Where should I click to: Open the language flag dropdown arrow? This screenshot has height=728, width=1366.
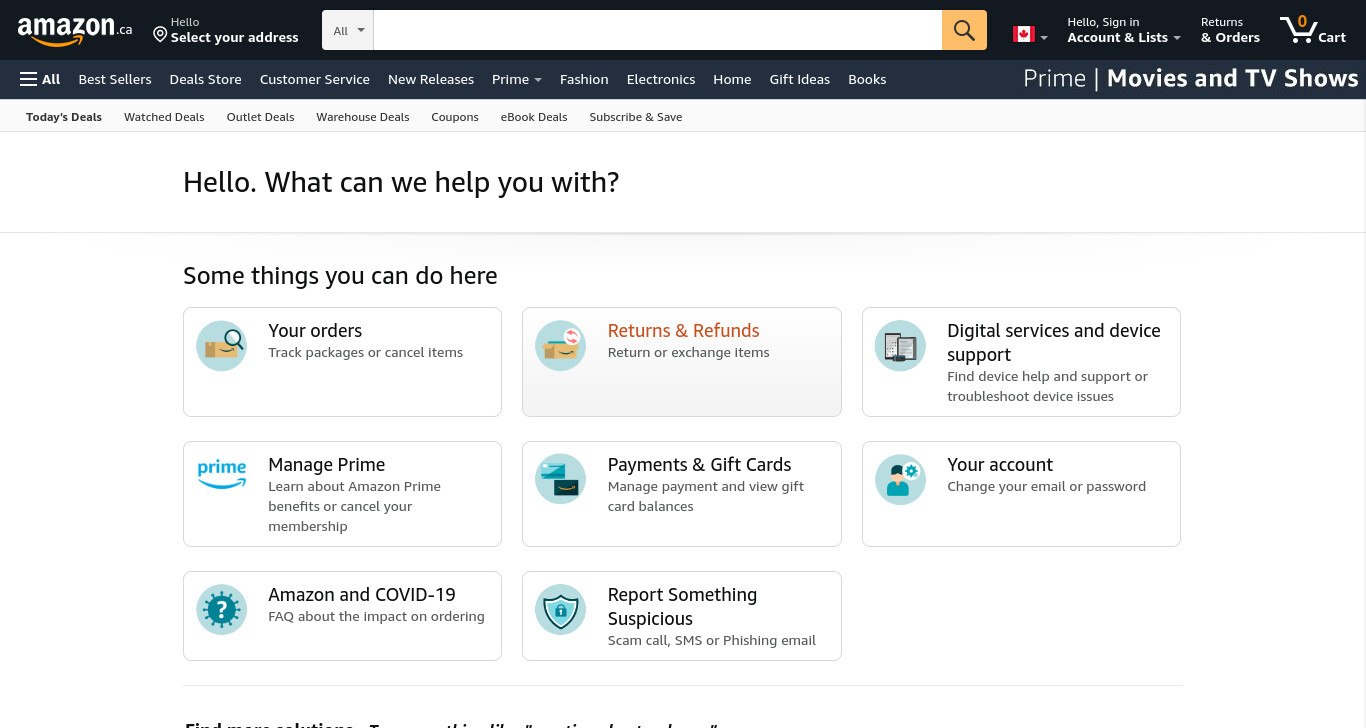tap(1044, 37)
